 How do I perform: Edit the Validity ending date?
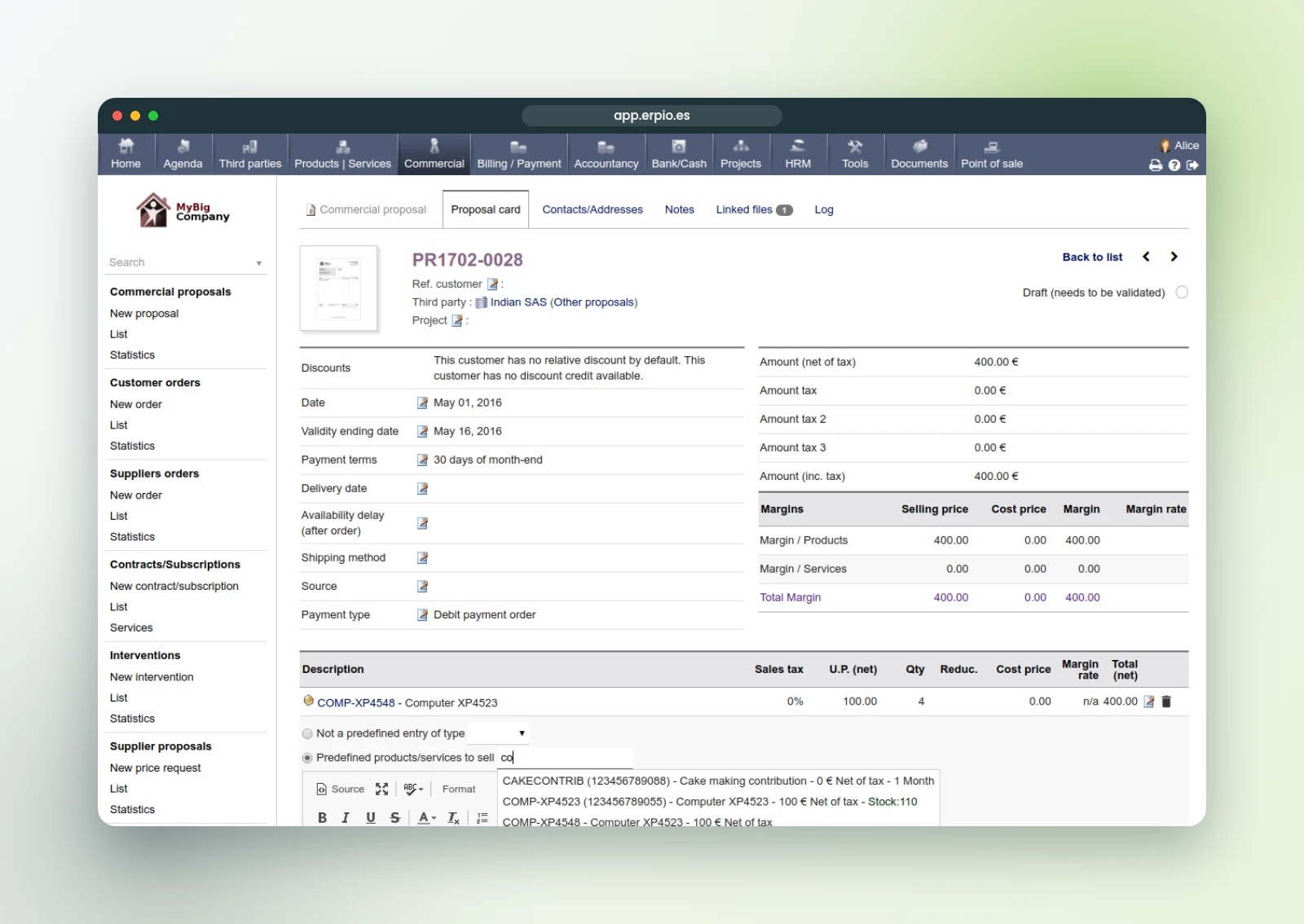pyautogui.click(x=422, y=431)
